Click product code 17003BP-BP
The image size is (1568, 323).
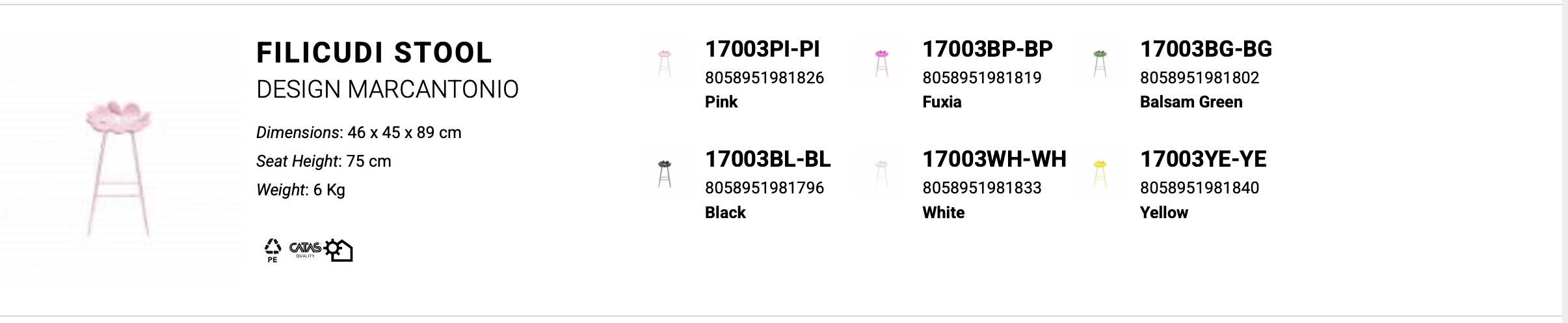pyautogui.click(x=987, y=49)
